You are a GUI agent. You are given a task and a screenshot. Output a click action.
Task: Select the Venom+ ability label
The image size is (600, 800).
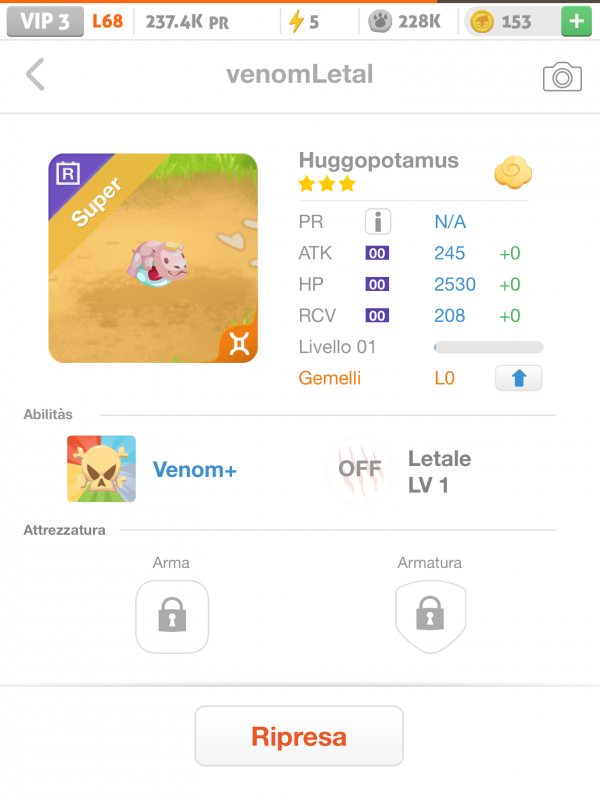click(194, 469)
